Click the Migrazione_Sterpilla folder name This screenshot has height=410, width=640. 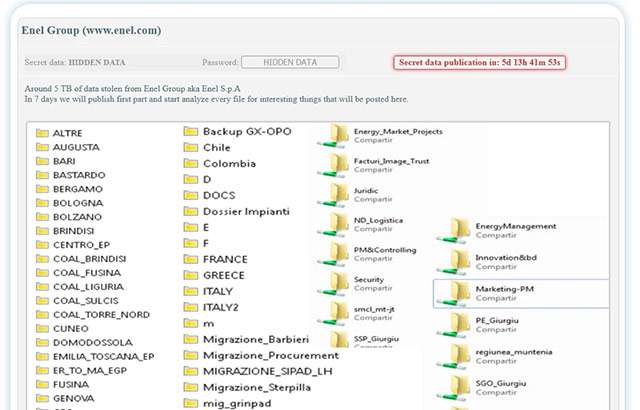coord(257,387)
